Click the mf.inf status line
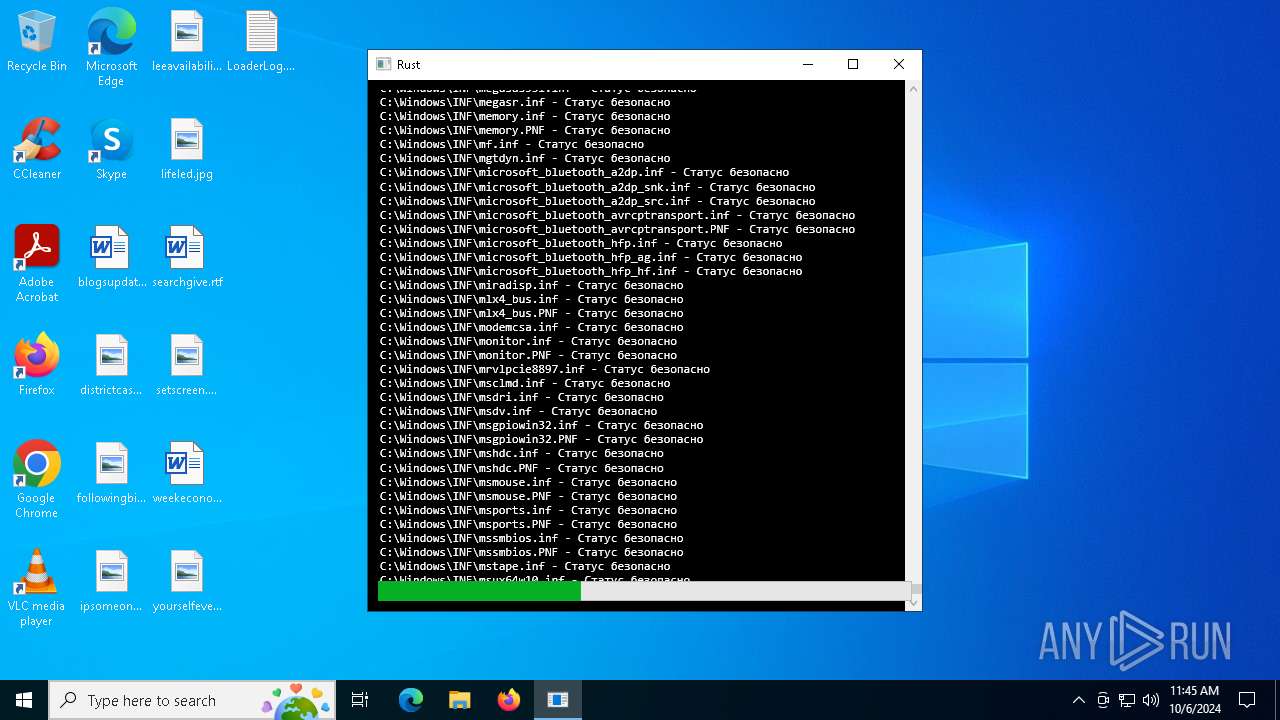Viewport: 1280px width, 720px height. pyautogui.click(x=512, y=144)
